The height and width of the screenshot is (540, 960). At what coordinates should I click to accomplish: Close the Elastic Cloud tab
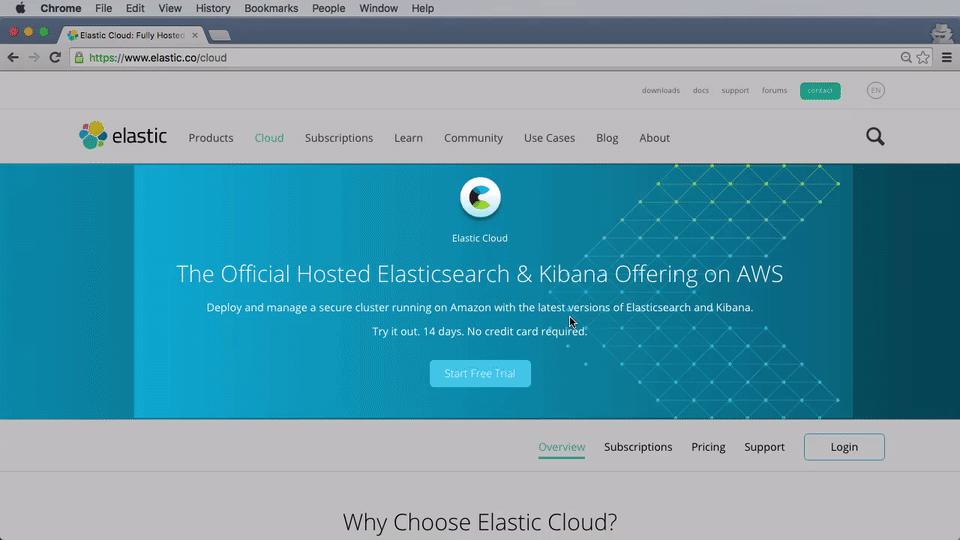coord(195,36)
